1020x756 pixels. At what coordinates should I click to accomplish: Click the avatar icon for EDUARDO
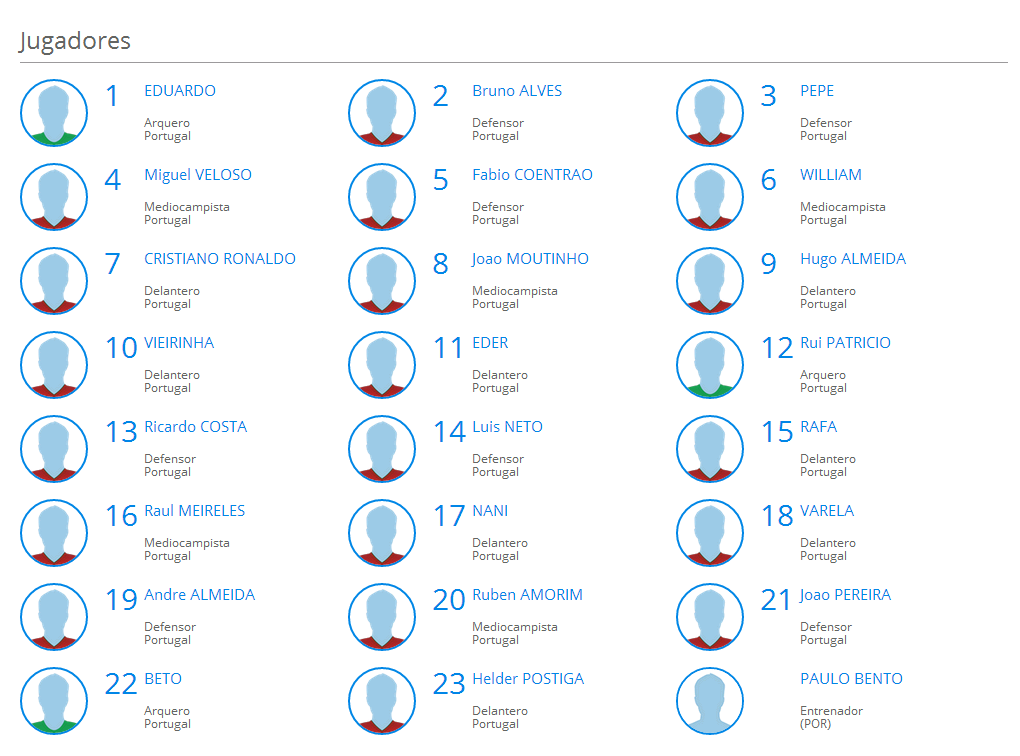click(54, 113)
